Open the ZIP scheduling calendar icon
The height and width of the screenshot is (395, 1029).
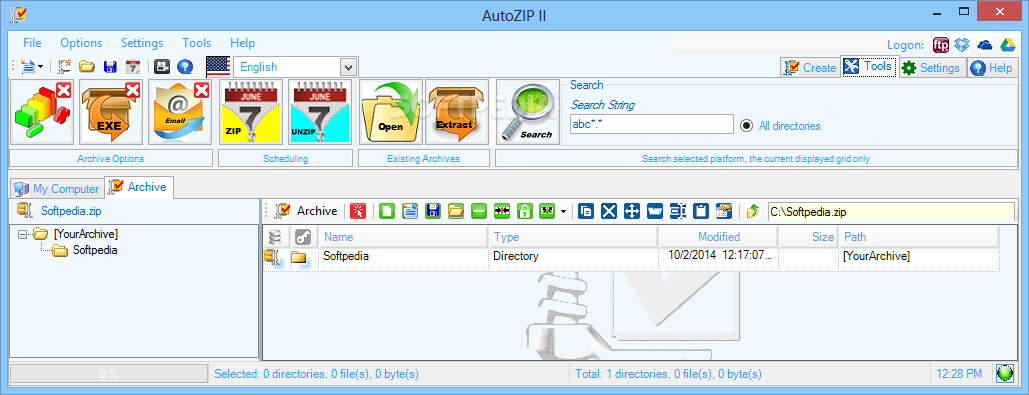[251, 112]
